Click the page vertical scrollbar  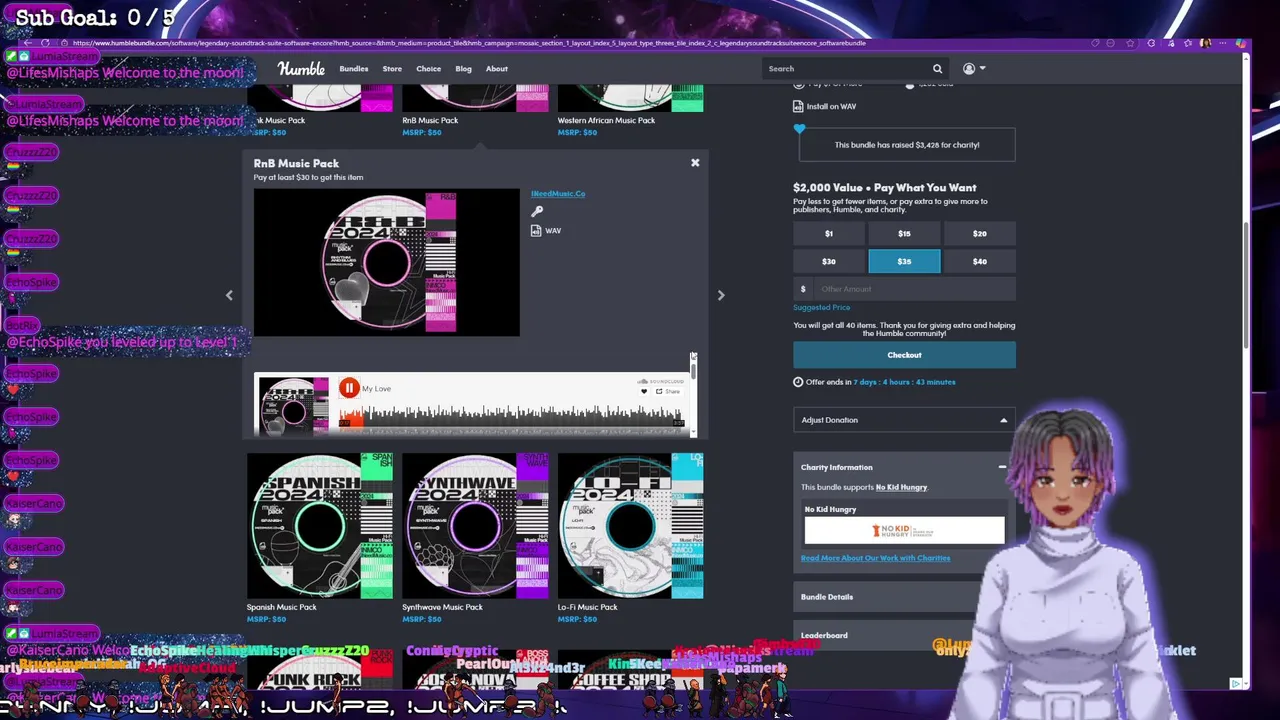[x=1245, y=285]
